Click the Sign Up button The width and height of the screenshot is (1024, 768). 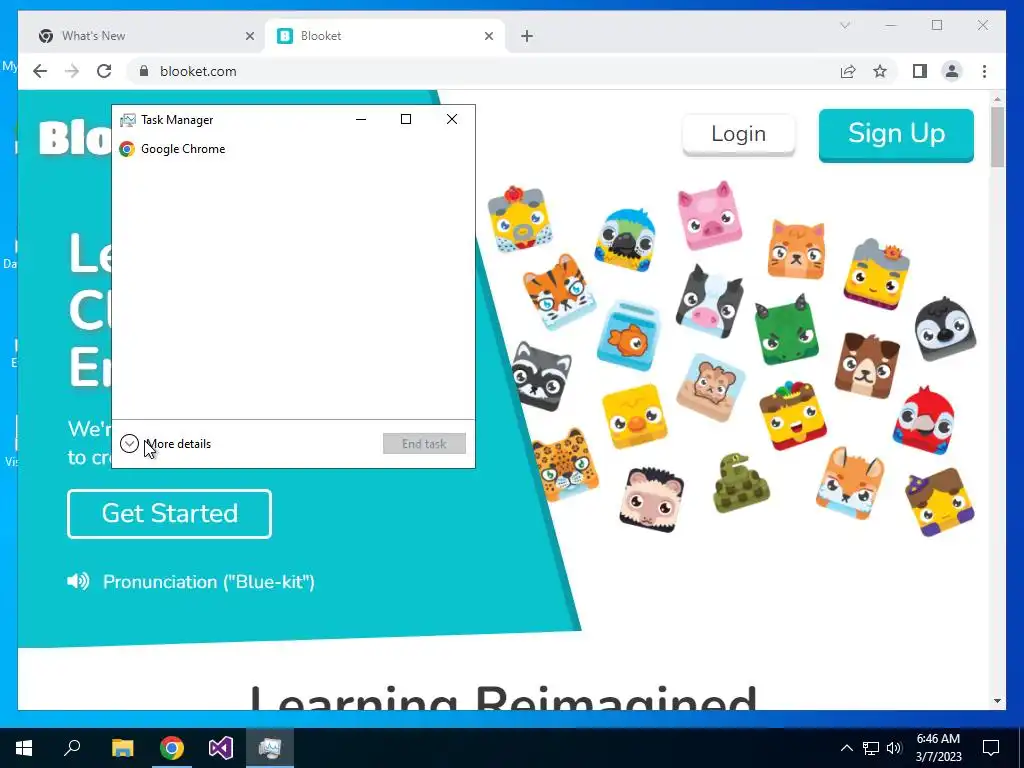point(896,135)
